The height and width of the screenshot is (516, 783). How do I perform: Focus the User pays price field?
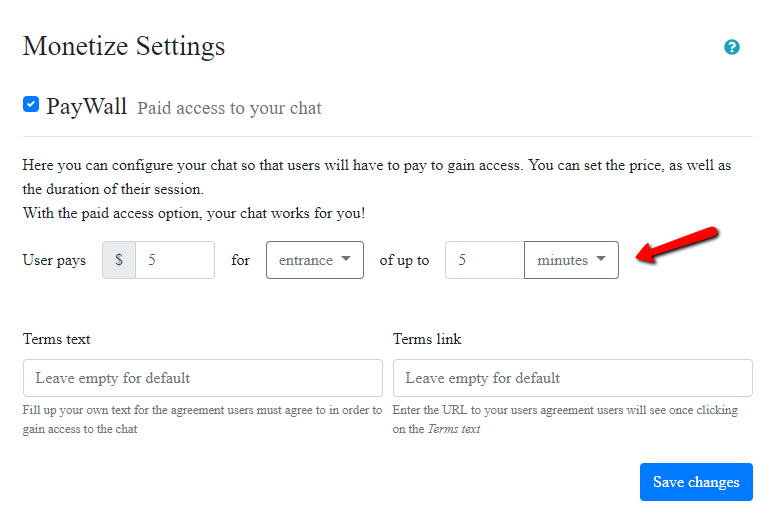pos(175,260)
